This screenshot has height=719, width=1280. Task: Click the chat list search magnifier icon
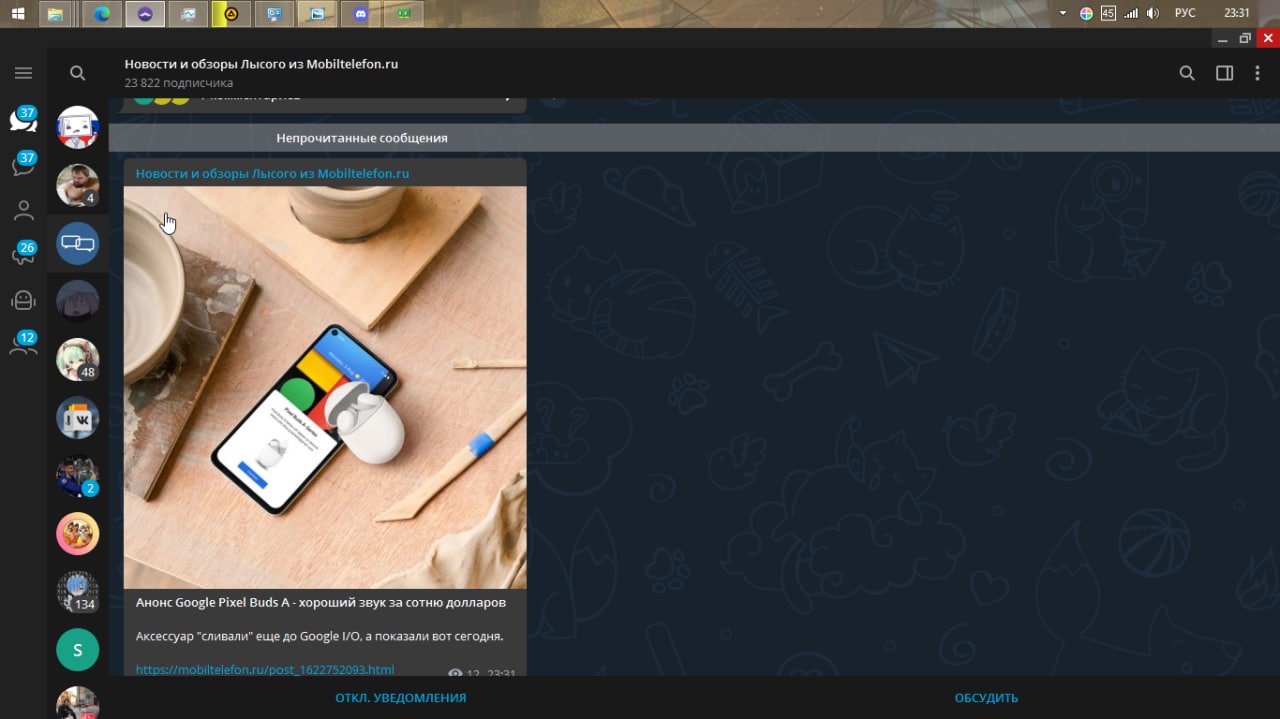point(77,73)
